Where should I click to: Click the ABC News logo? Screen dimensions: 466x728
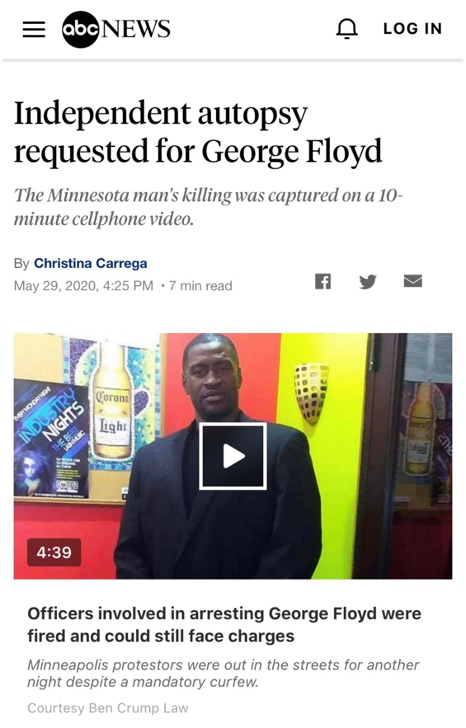point(116,29)
